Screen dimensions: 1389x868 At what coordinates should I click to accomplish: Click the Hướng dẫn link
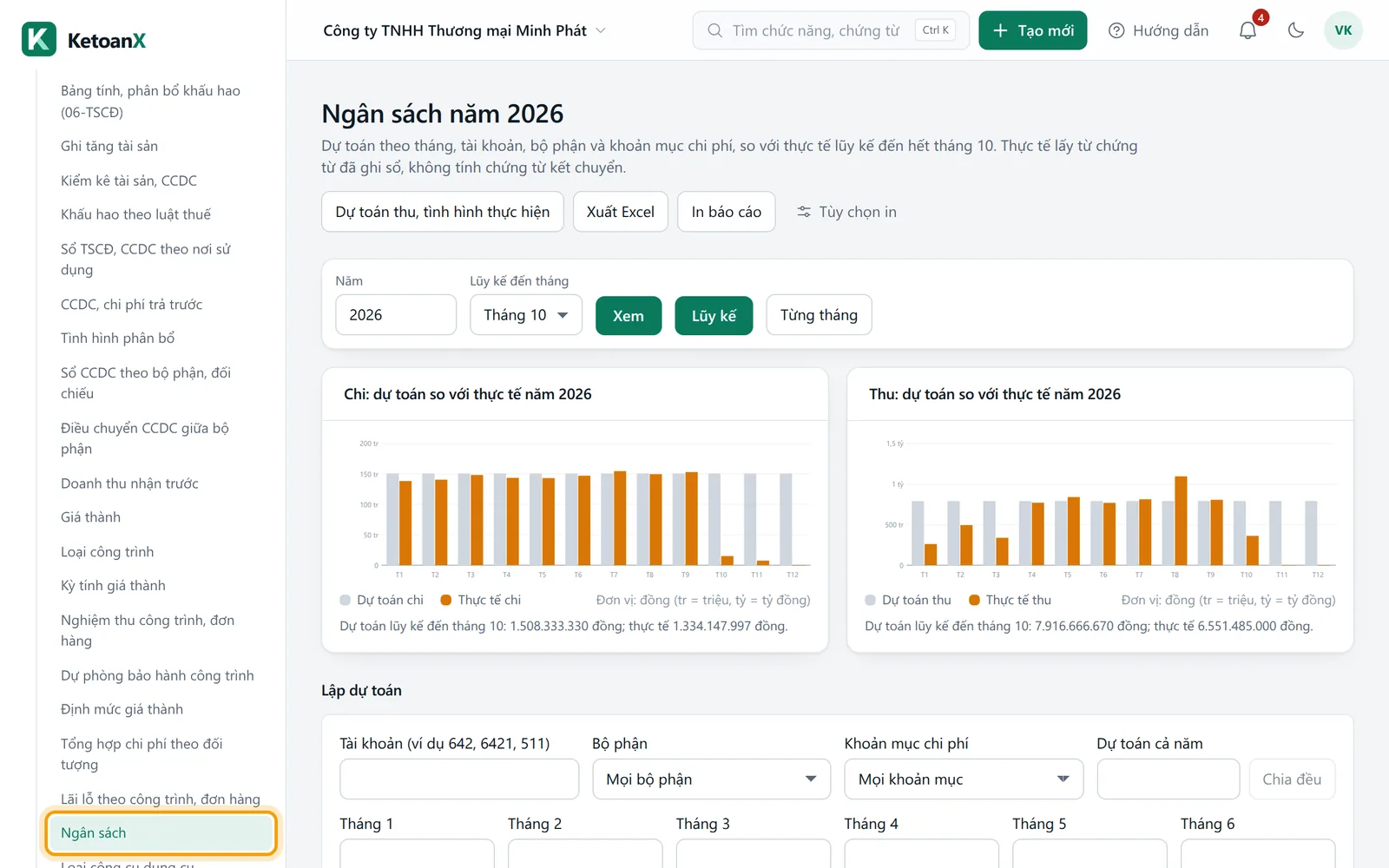(x=1159, y=30)
